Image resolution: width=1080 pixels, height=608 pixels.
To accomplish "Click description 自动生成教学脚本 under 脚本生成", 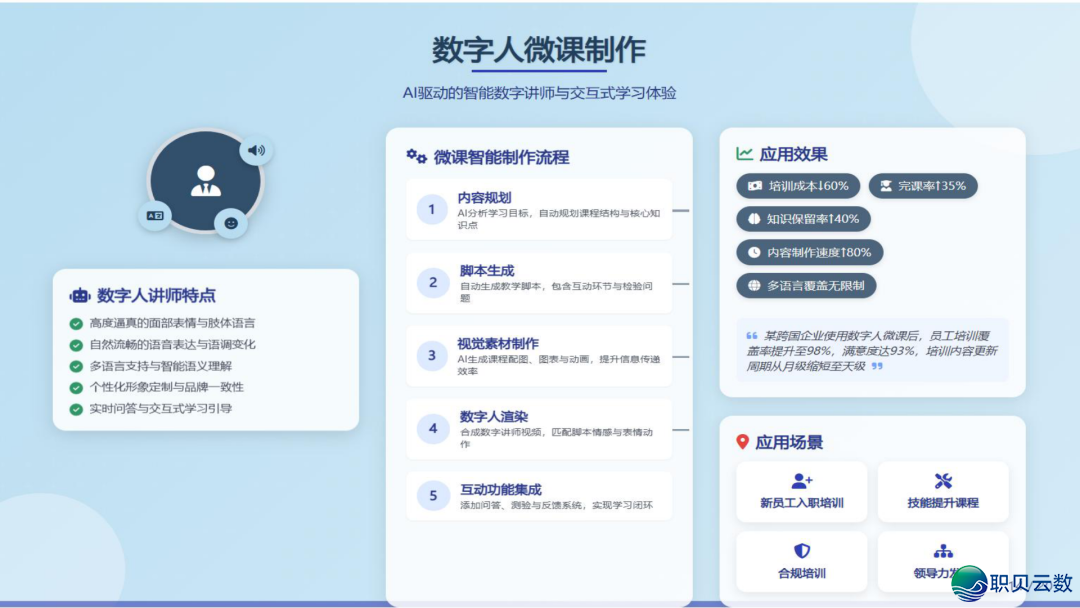I will pos(556,292).
